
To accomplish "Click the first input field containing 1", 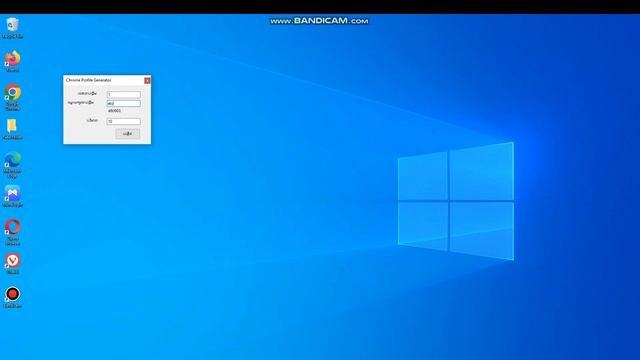I will click(124, 95).
